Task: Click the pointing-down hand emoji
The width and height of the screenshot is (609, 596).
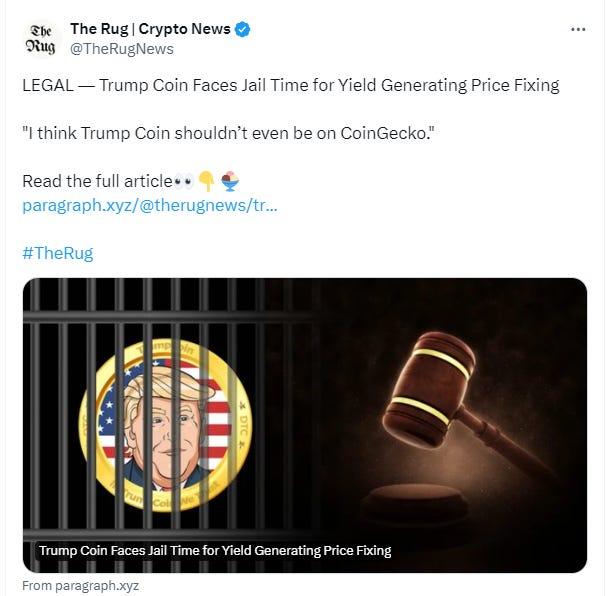Action: click(x=207, y=181)
